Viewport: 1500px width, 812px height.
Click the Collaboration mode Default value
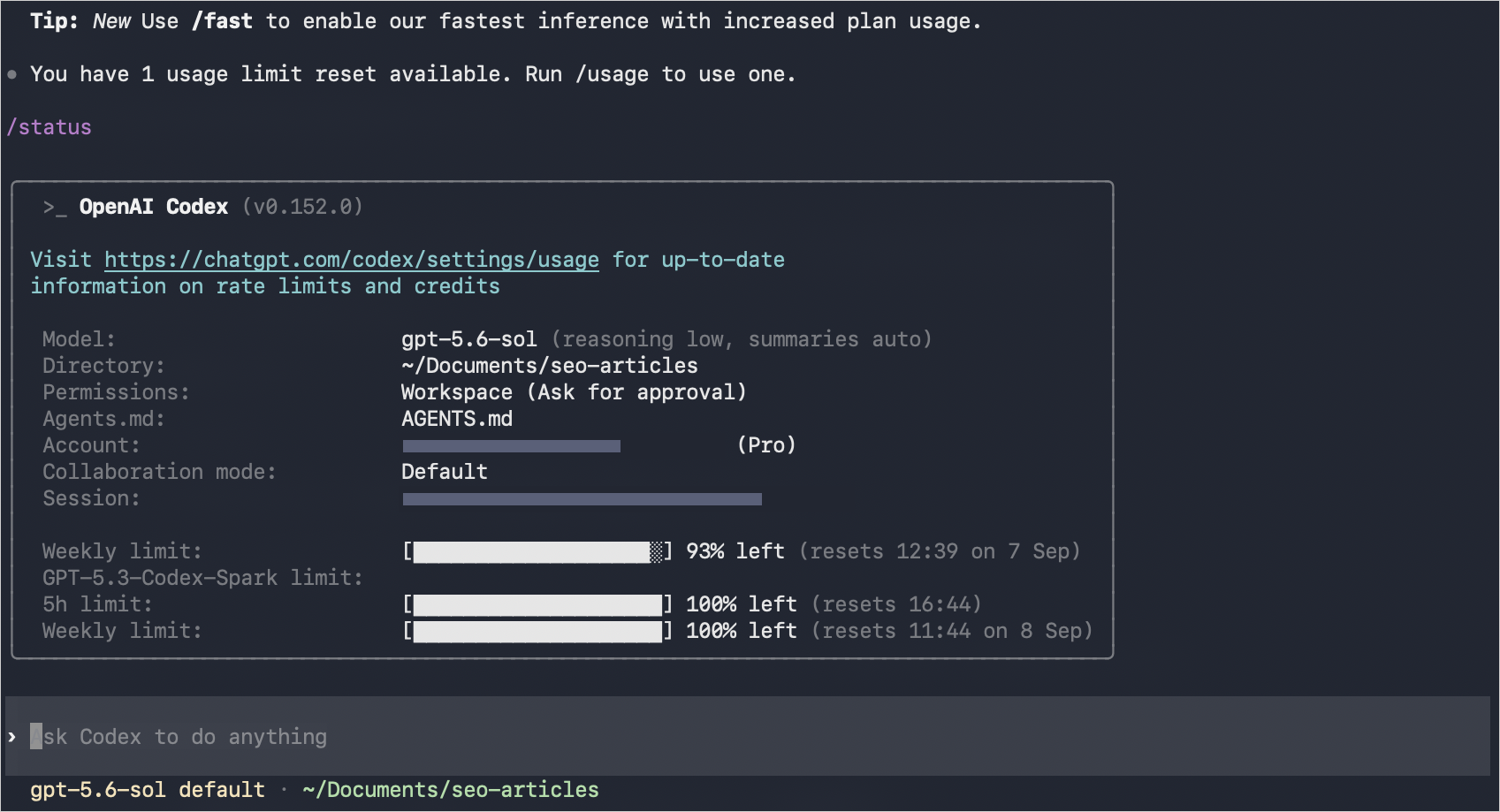coord(445,472)
